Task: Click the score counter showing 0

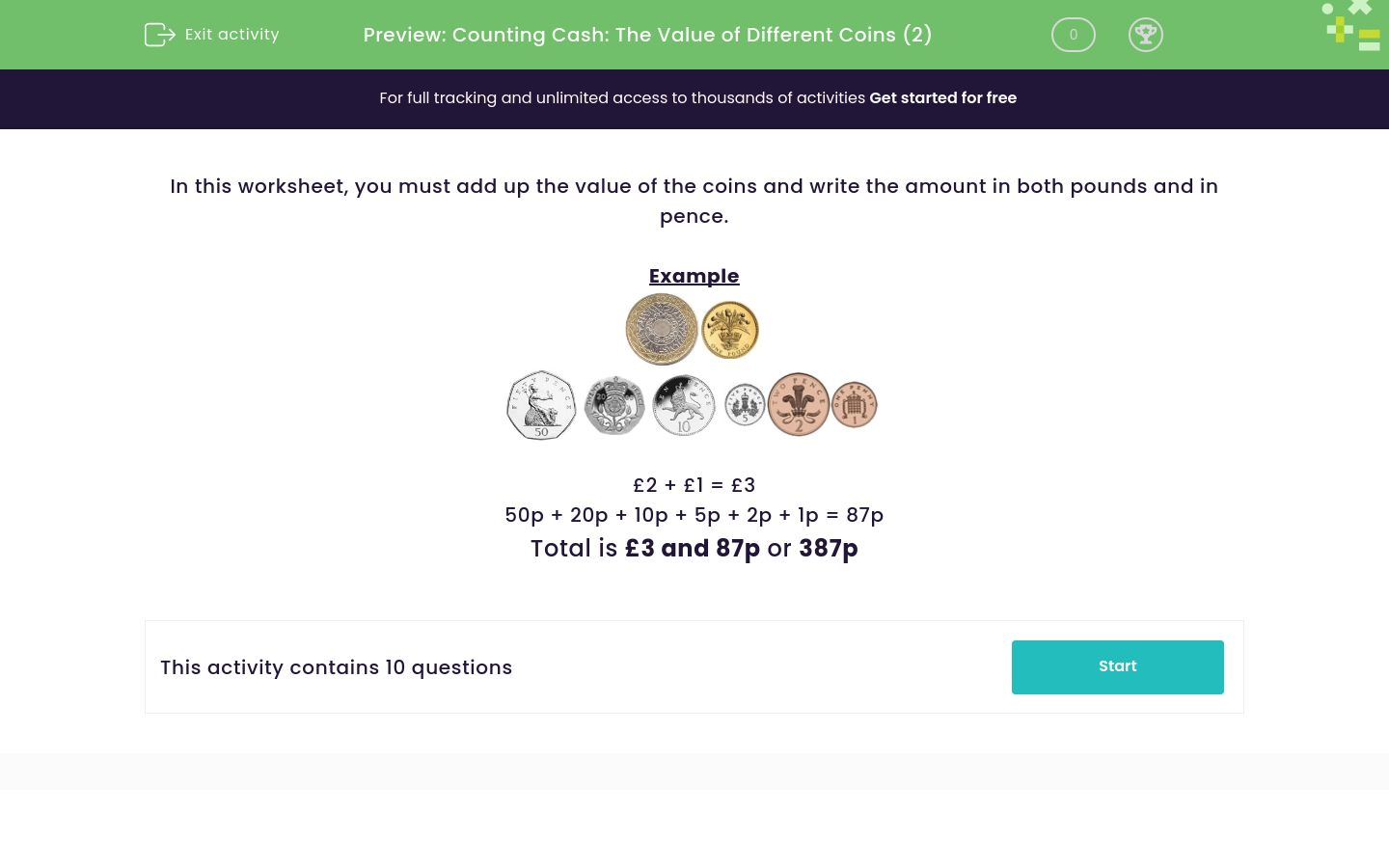Action: [1074, 35]
